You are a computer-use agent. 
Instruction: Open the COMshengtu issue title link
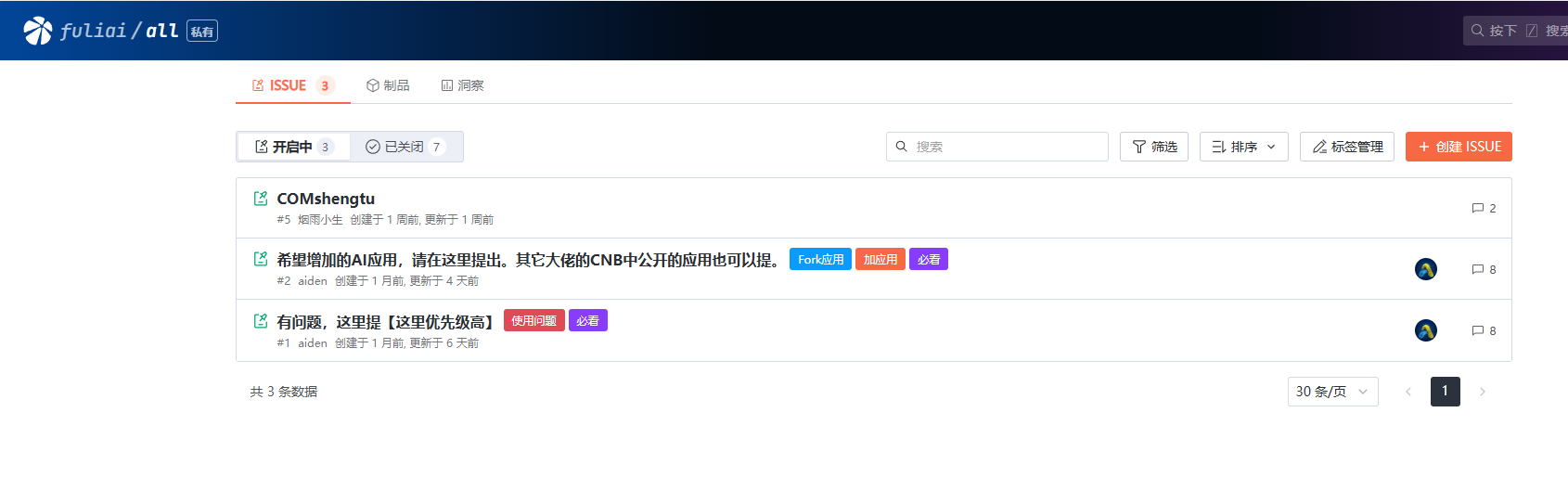point(326,199)
